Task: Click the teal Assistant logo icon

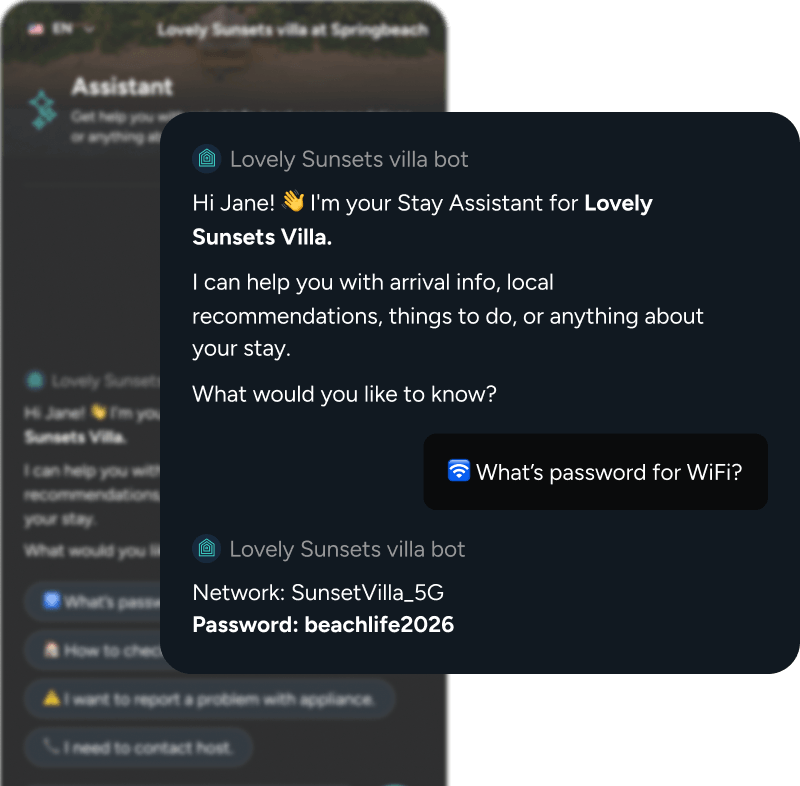Action: 42,110
